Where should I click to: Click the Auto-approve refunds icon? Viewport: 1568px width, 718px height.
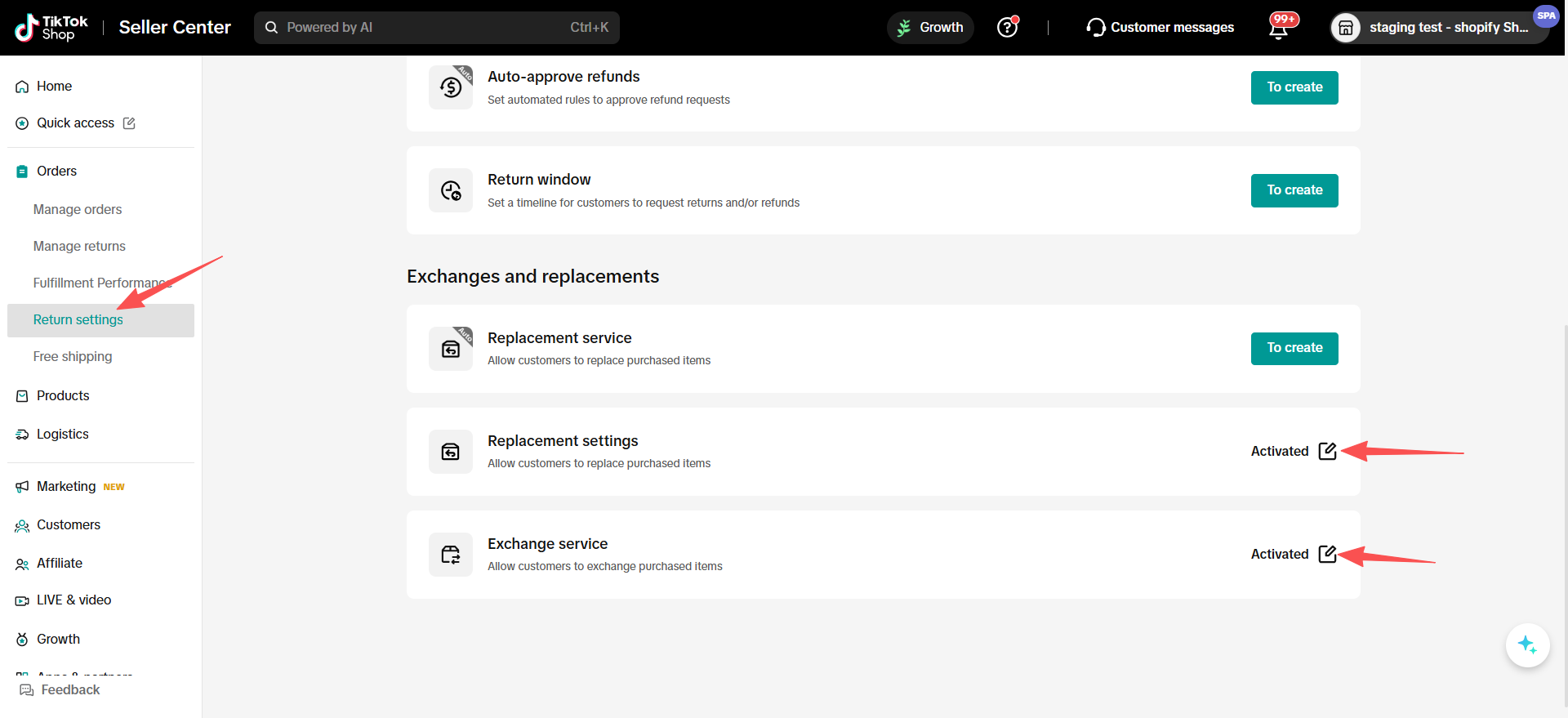point(451,87)
